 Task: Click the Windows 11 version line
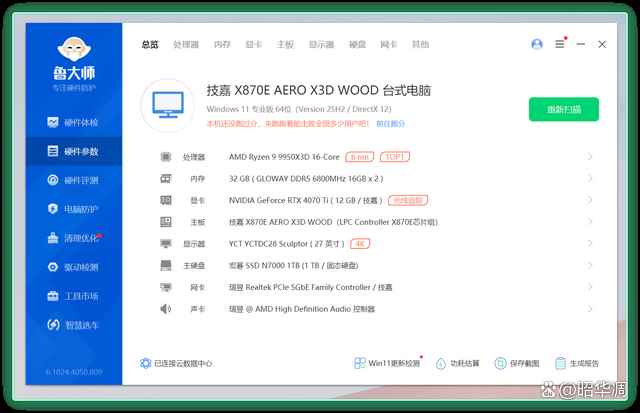[299, 109]
